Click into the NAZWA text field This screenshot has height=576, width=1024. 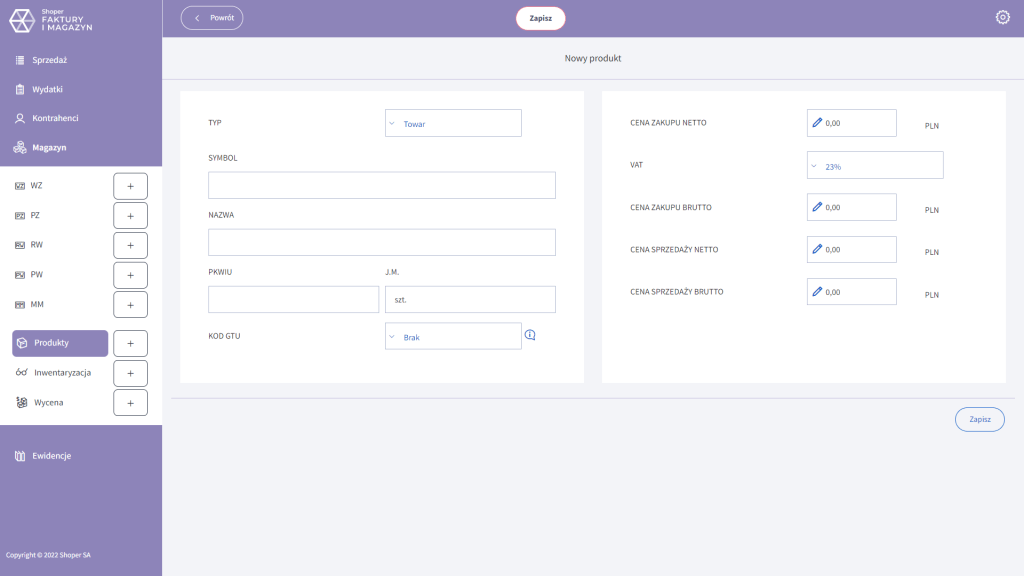tap(381, 242)
